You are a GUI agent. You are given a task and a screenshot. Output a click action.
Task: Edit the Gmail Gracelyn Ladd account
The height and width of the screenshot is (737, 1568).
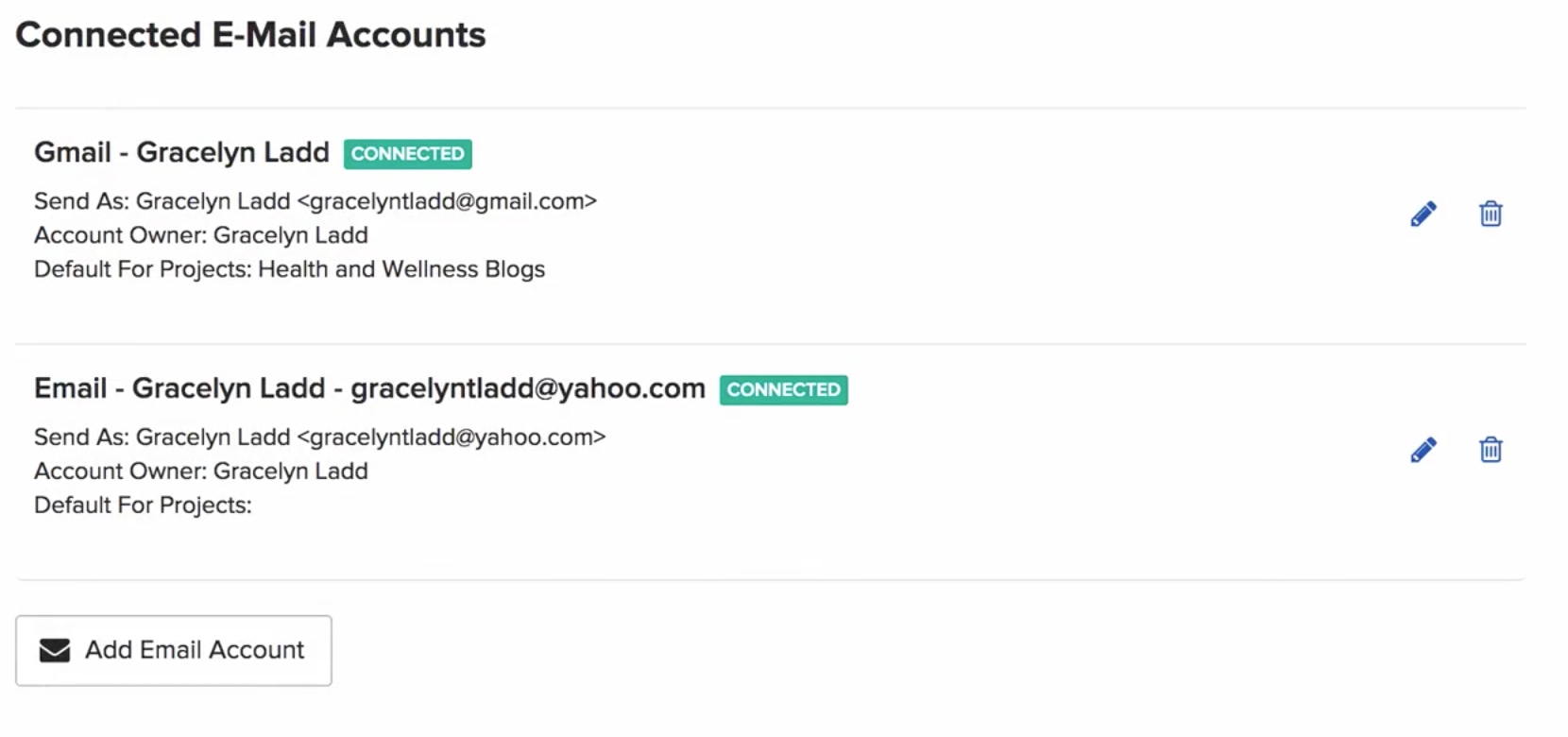pos(1423,214)
